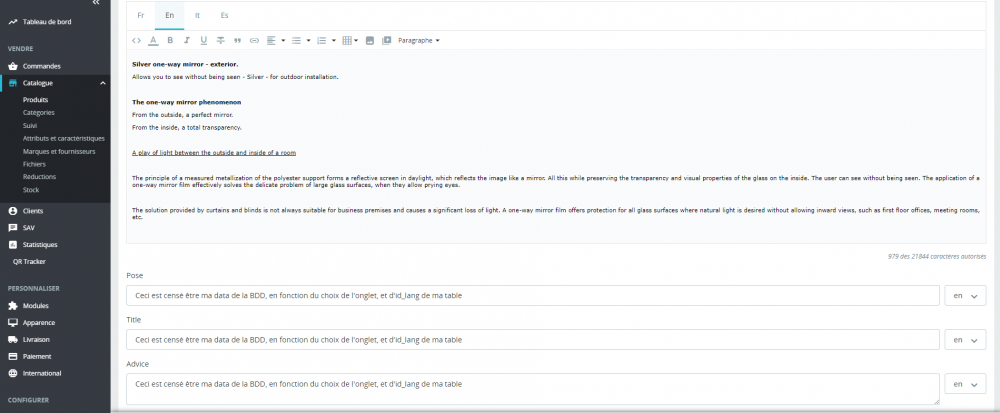Click the Clients person icon

tap(13, 211)
